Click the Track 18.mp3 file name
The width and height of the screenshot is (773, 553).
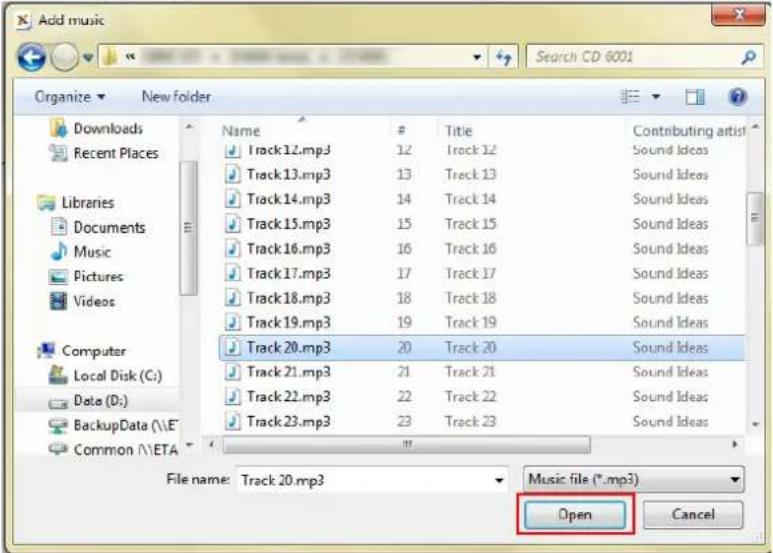pos(288,298)
